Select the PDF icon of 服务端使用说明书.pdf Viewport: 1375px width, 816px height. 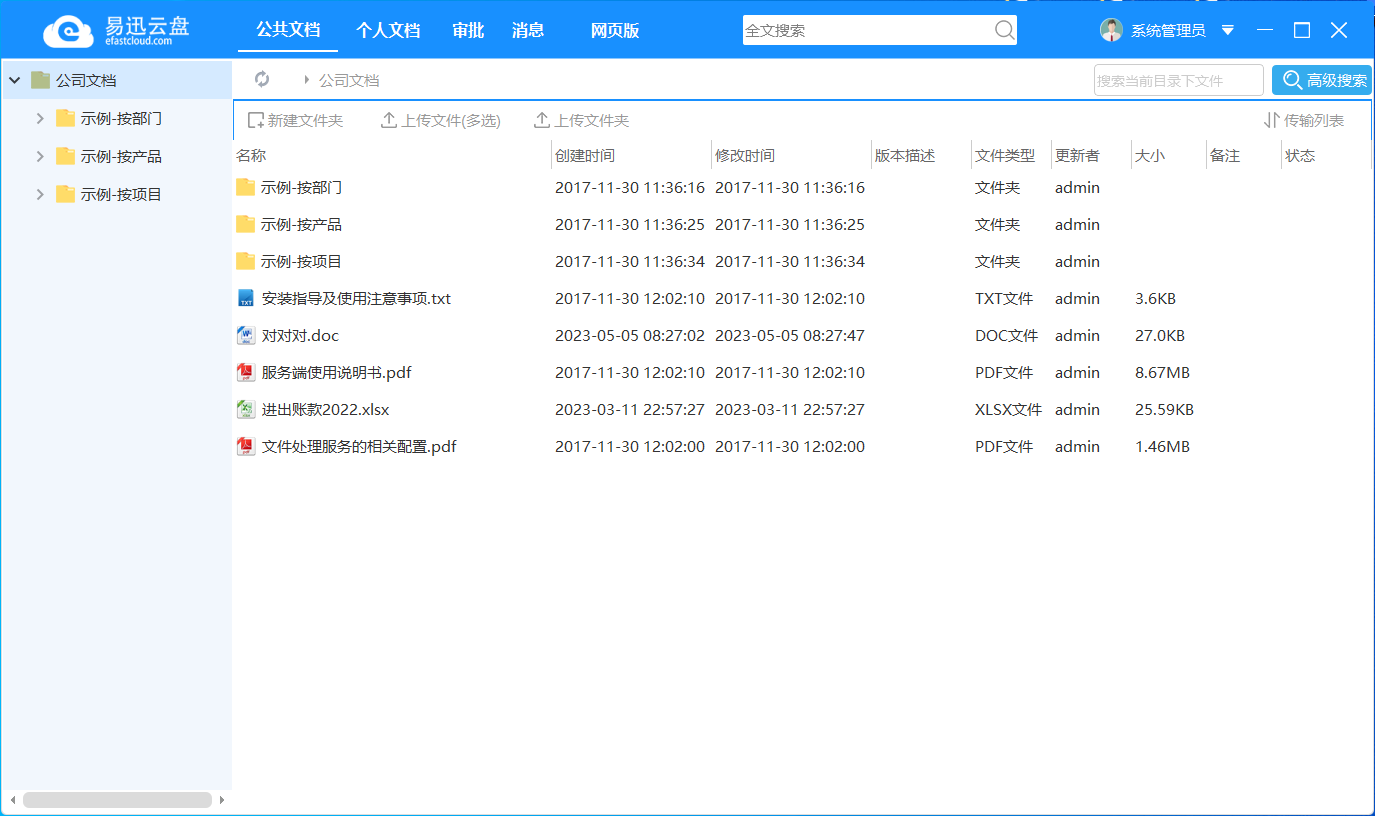245,373
